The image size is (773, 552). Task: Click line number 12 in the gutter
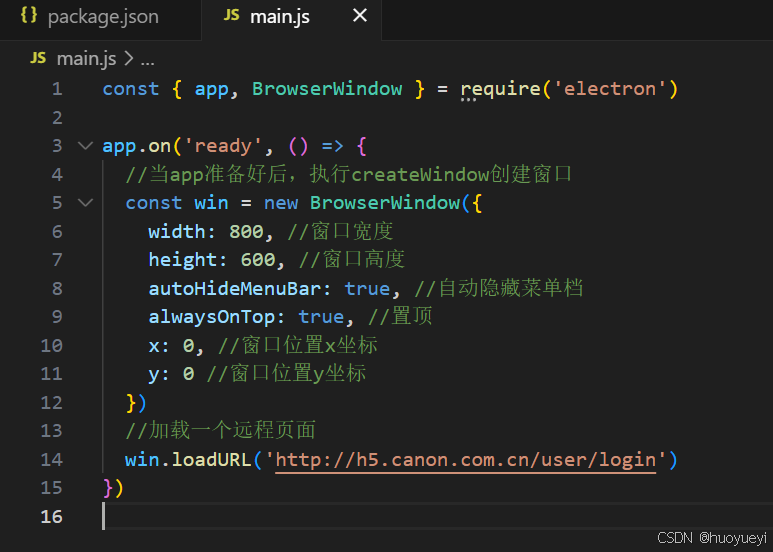tap(51, 403)
